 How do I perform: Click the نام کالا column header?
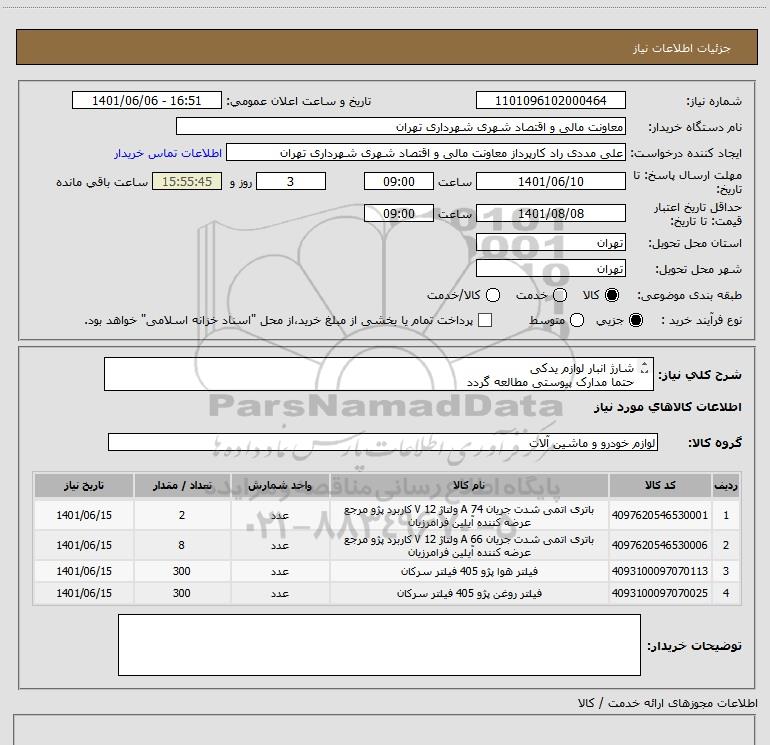coord(469,485)
